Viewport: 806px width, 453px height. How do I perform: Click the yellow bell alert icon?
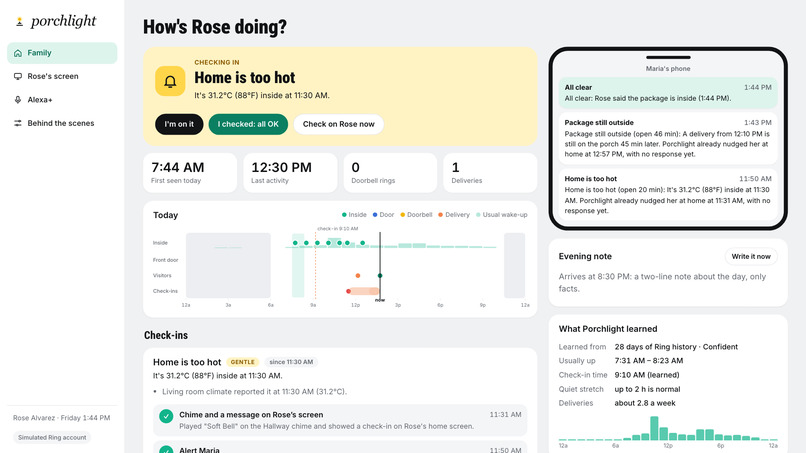pos(170,81)
